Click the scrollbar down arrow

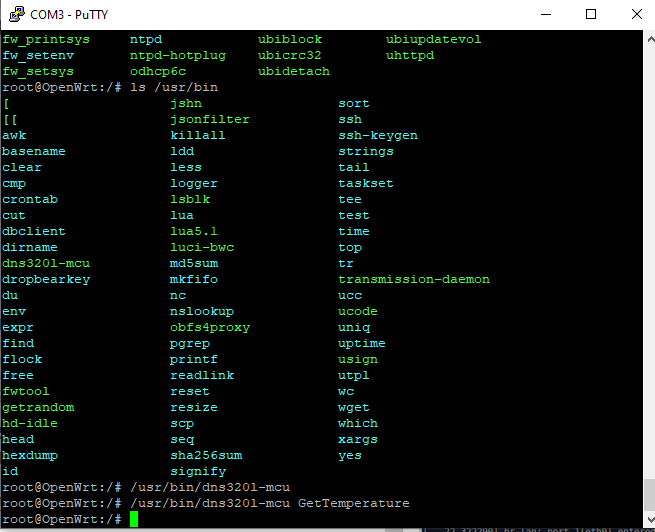click(650, 519)
